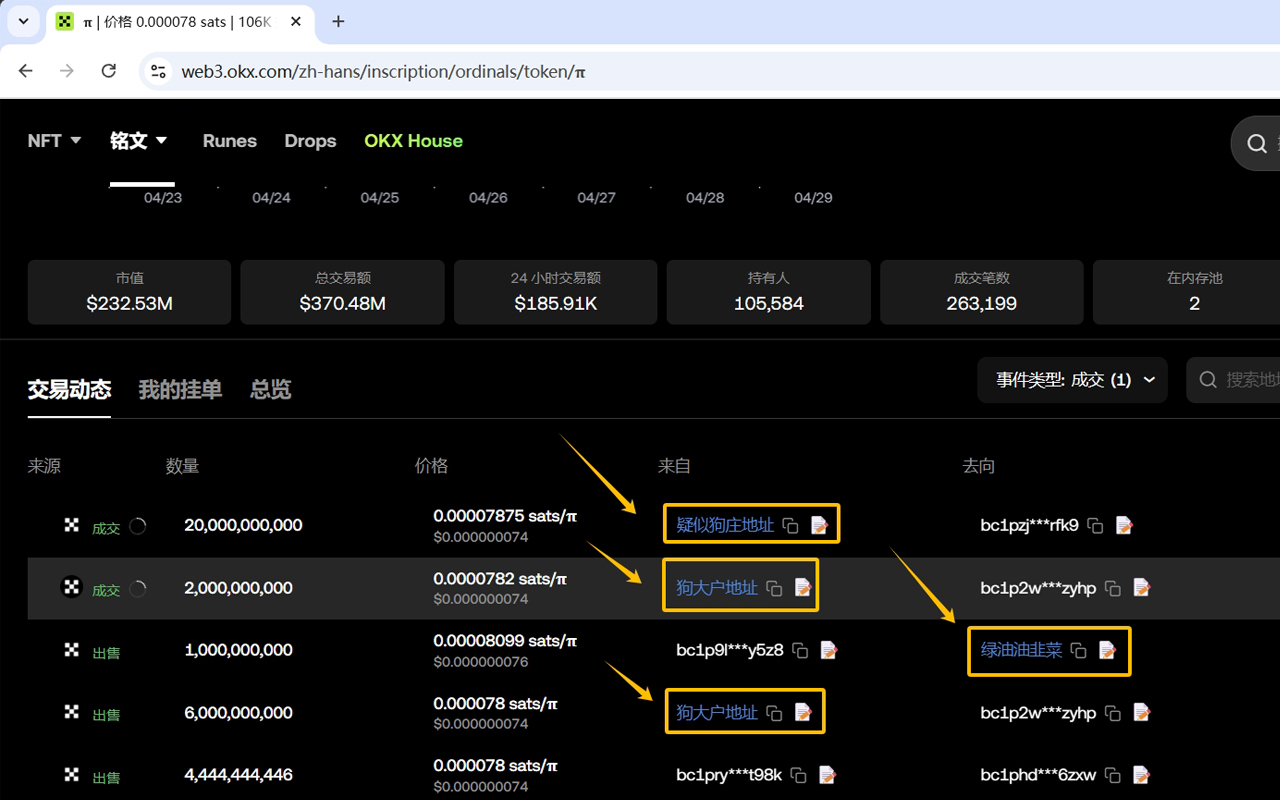The height and width of the screenshot is (800, 1280).
Task: Switch to the 总览 tab
Action: [x=270, y=390]
